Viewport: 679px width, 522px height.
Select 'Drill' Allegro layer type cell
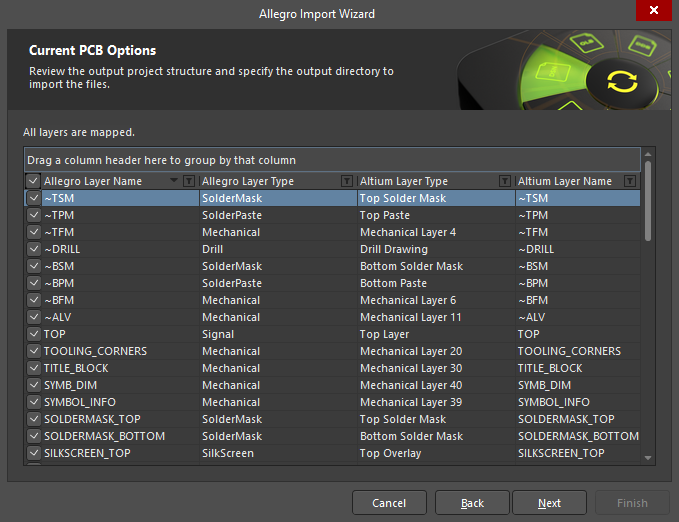(x=278, y=249)
